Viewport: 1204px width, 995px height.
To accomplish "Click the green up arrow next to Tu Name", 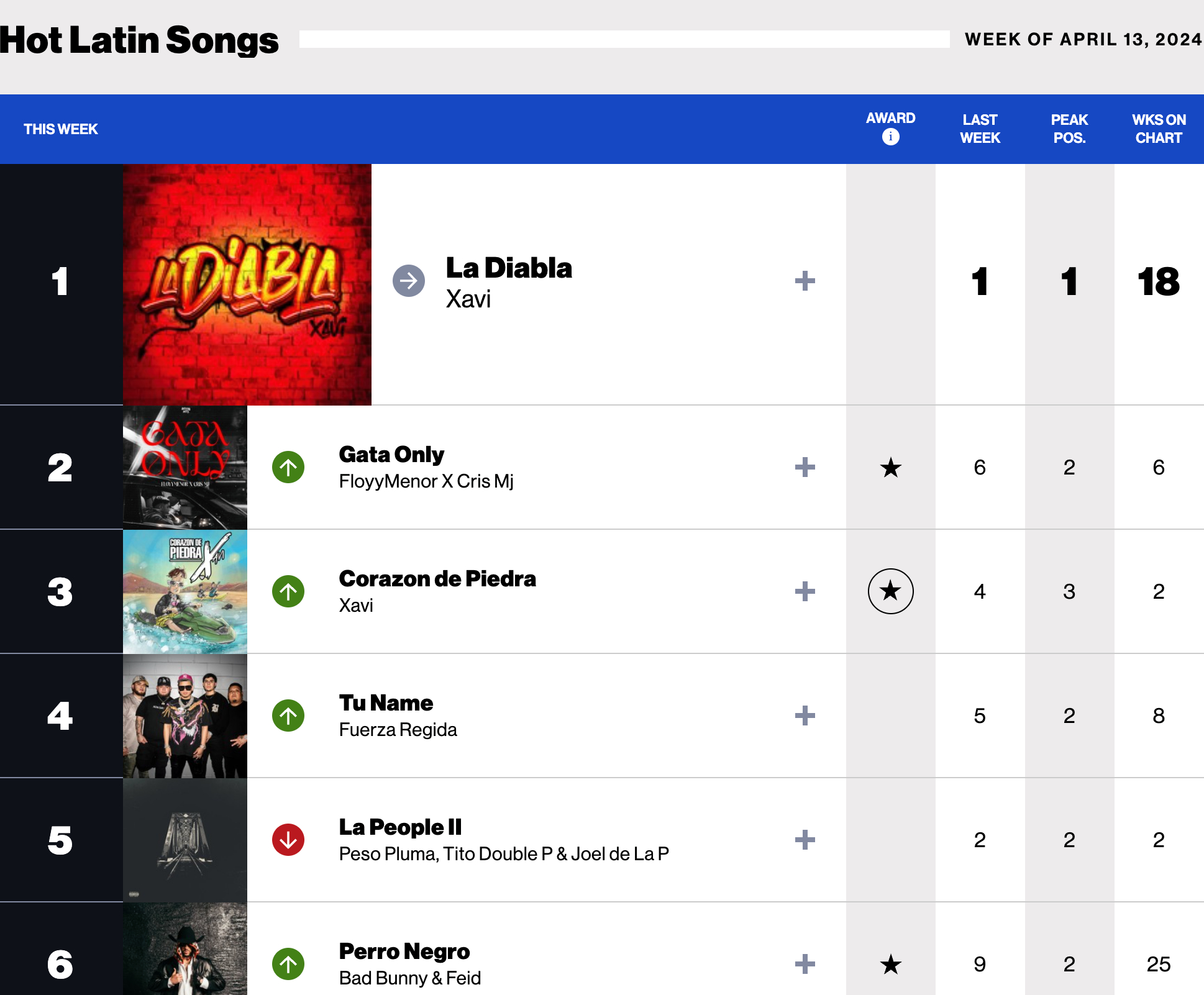I will [x=287, y=716].
